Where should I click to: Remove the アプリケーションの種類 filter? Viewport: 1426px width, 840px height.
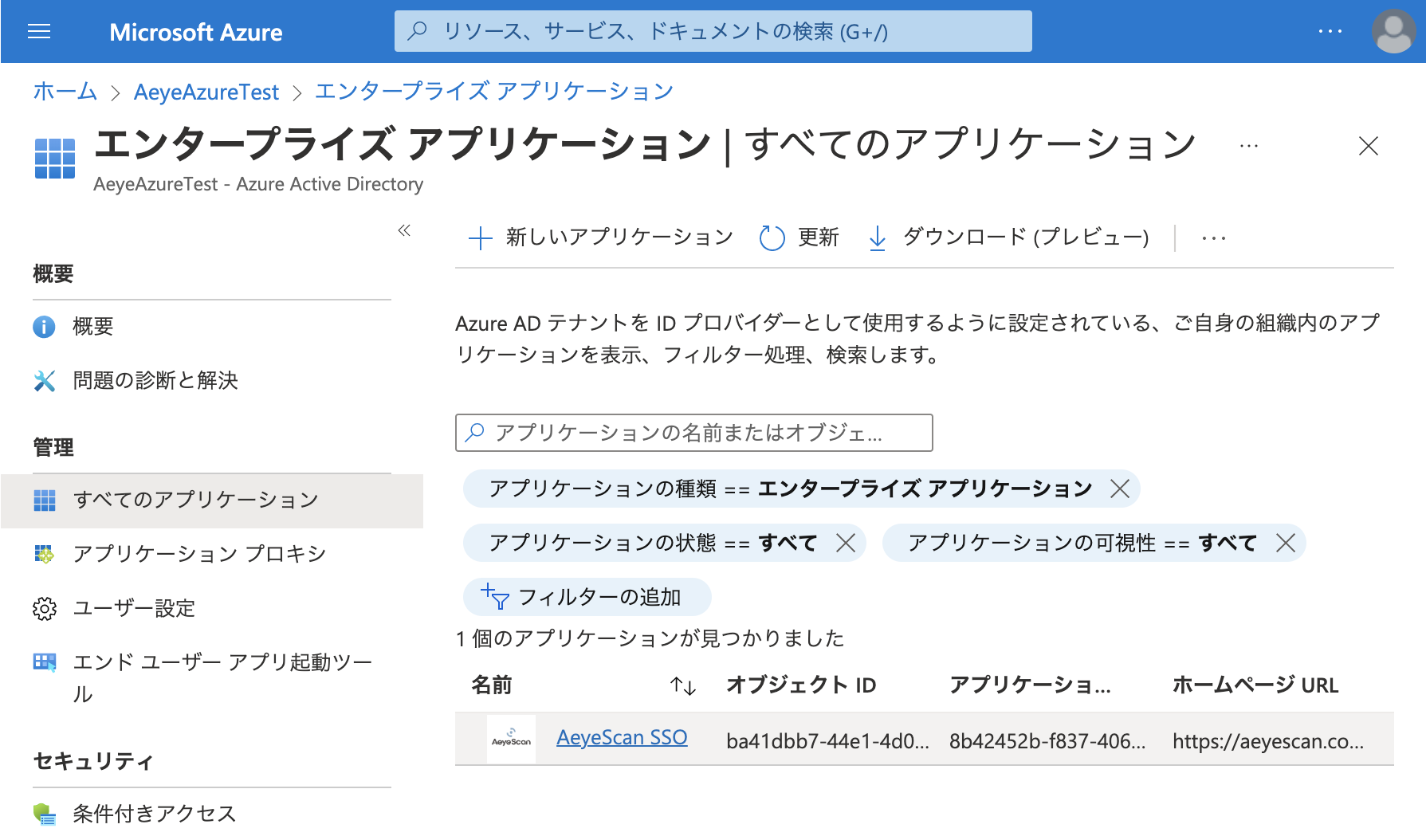point(1120,489)
